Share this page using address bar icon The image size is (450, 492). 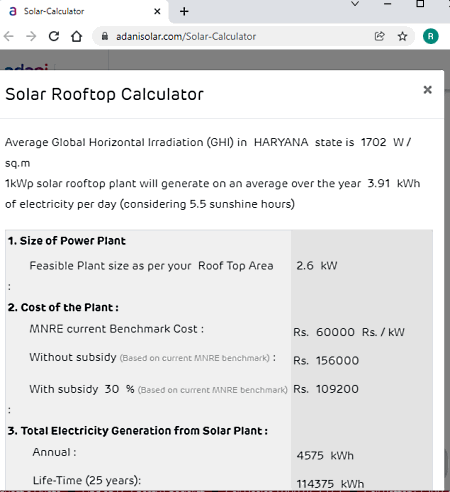pos(380,36)
